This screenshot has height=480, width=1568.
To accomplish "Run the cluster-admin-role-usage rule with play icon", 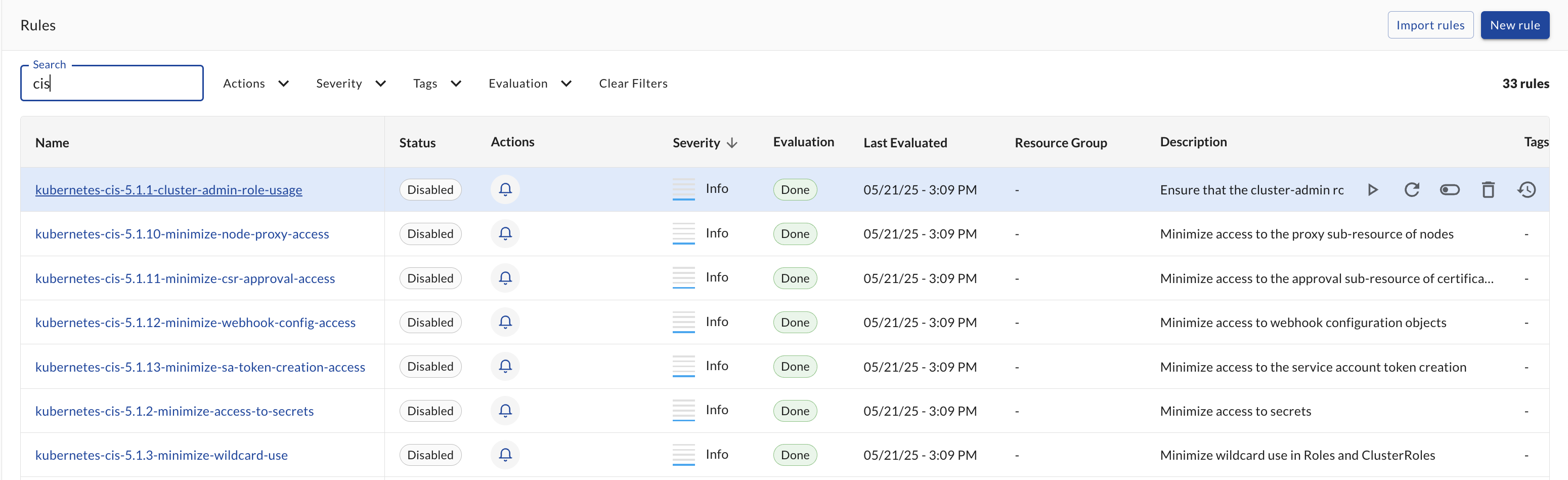I will 1373,189.
